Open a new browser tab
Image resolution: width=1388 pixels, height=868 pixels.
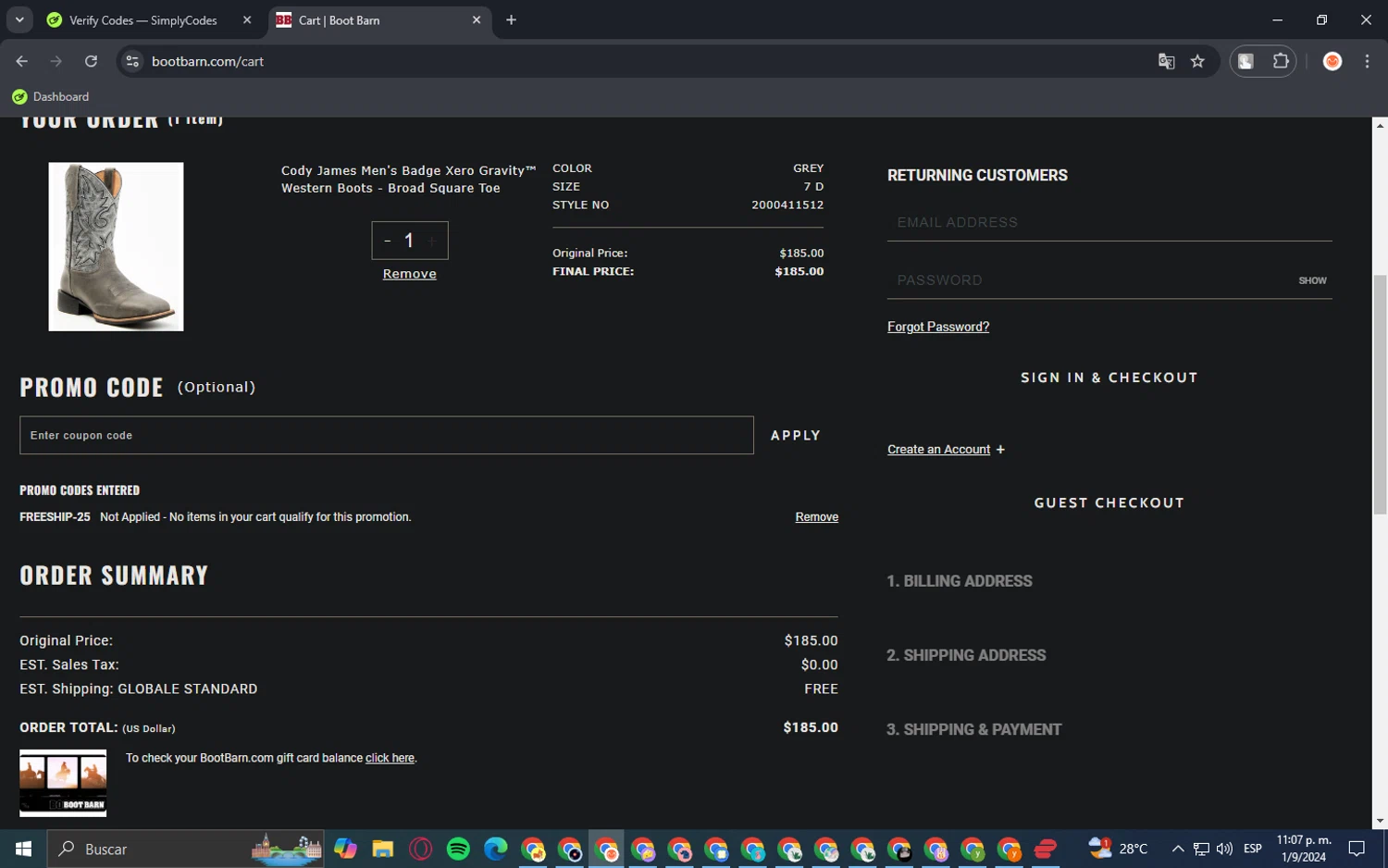[511, 20]
